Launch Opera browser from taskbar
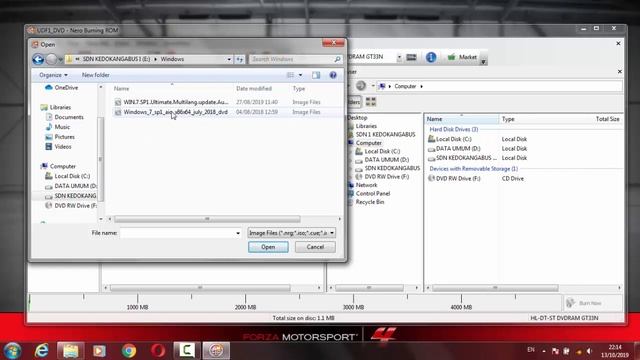Viewport: 640px width, 360px height. (158, 351)
